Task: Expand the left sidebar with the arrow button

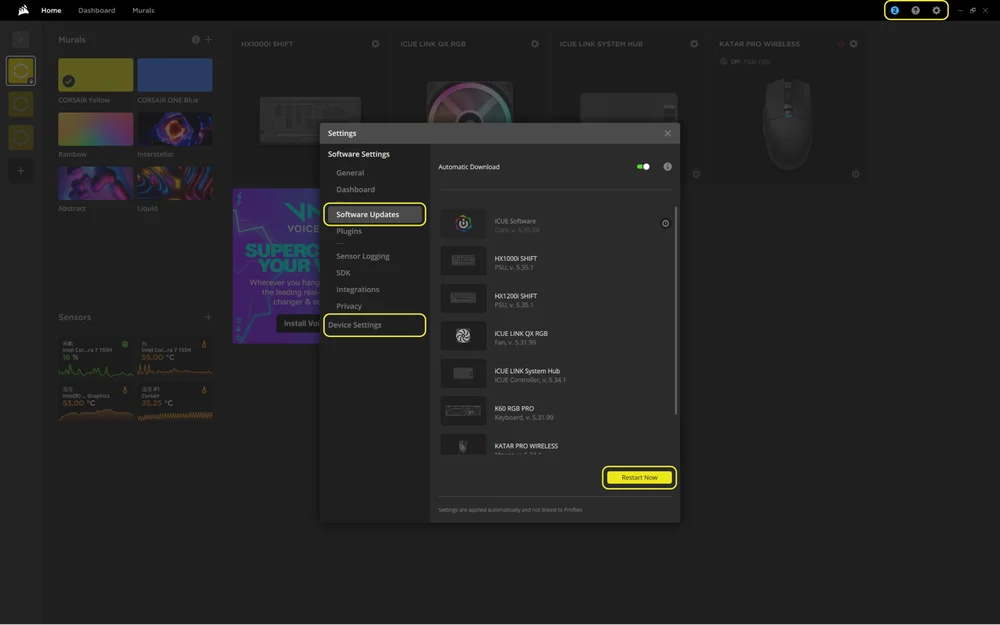Action: click(21, 39)
